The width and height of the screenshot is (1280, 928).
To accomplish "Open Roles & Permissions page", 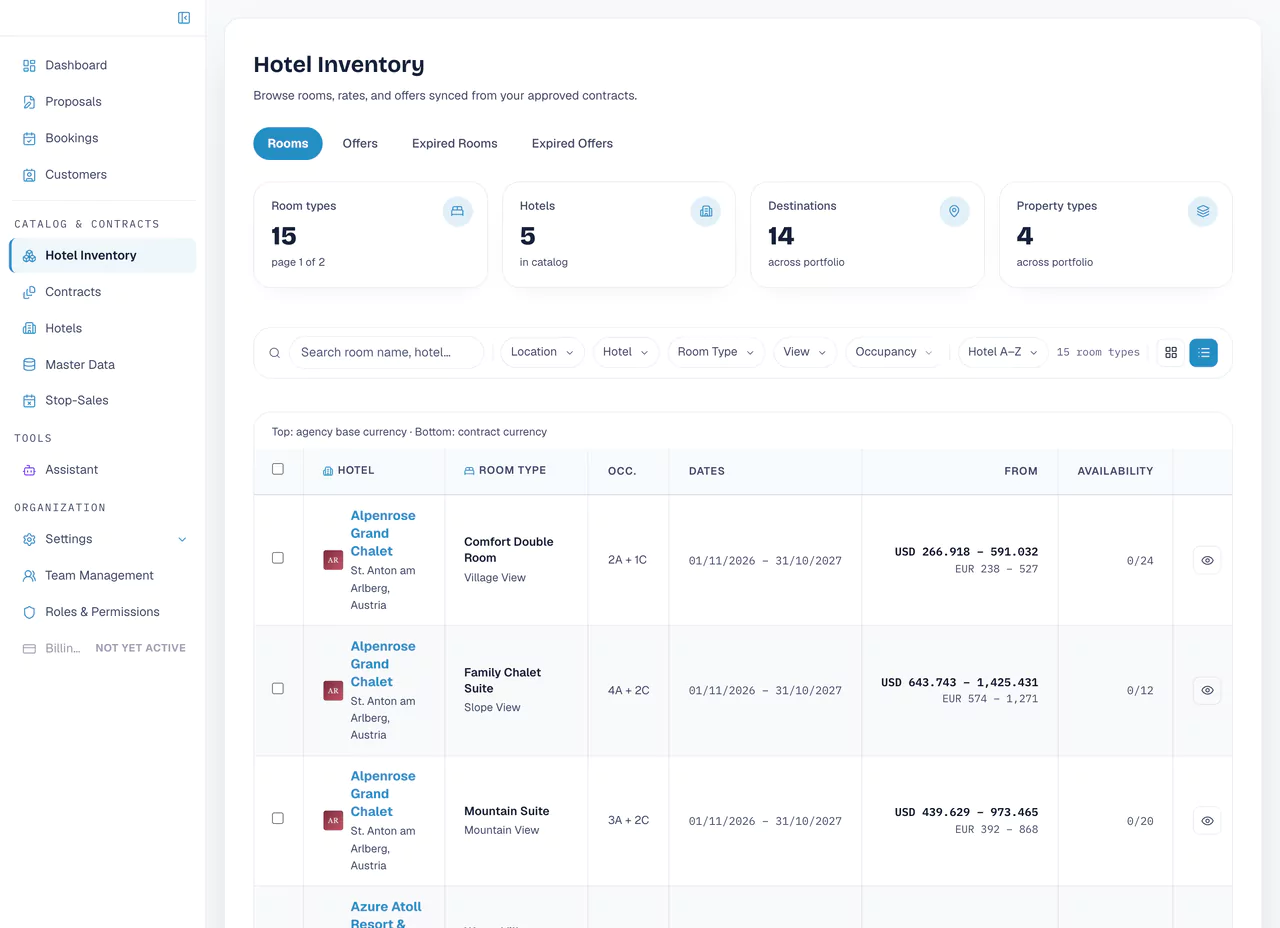I will pos(102,612).
